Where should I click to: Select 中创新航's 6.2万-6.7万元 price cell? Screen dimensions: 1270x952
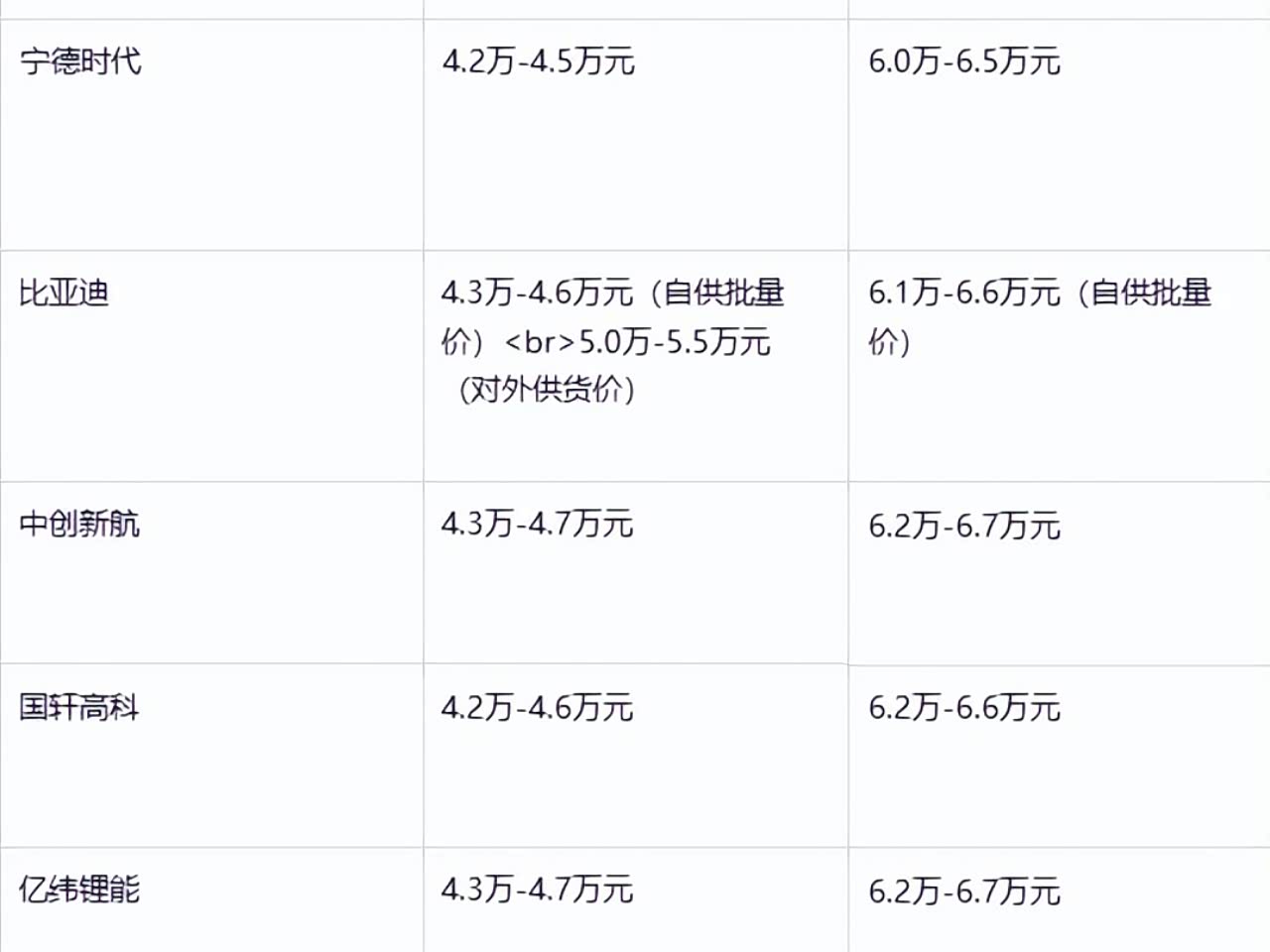coord(964,526)
